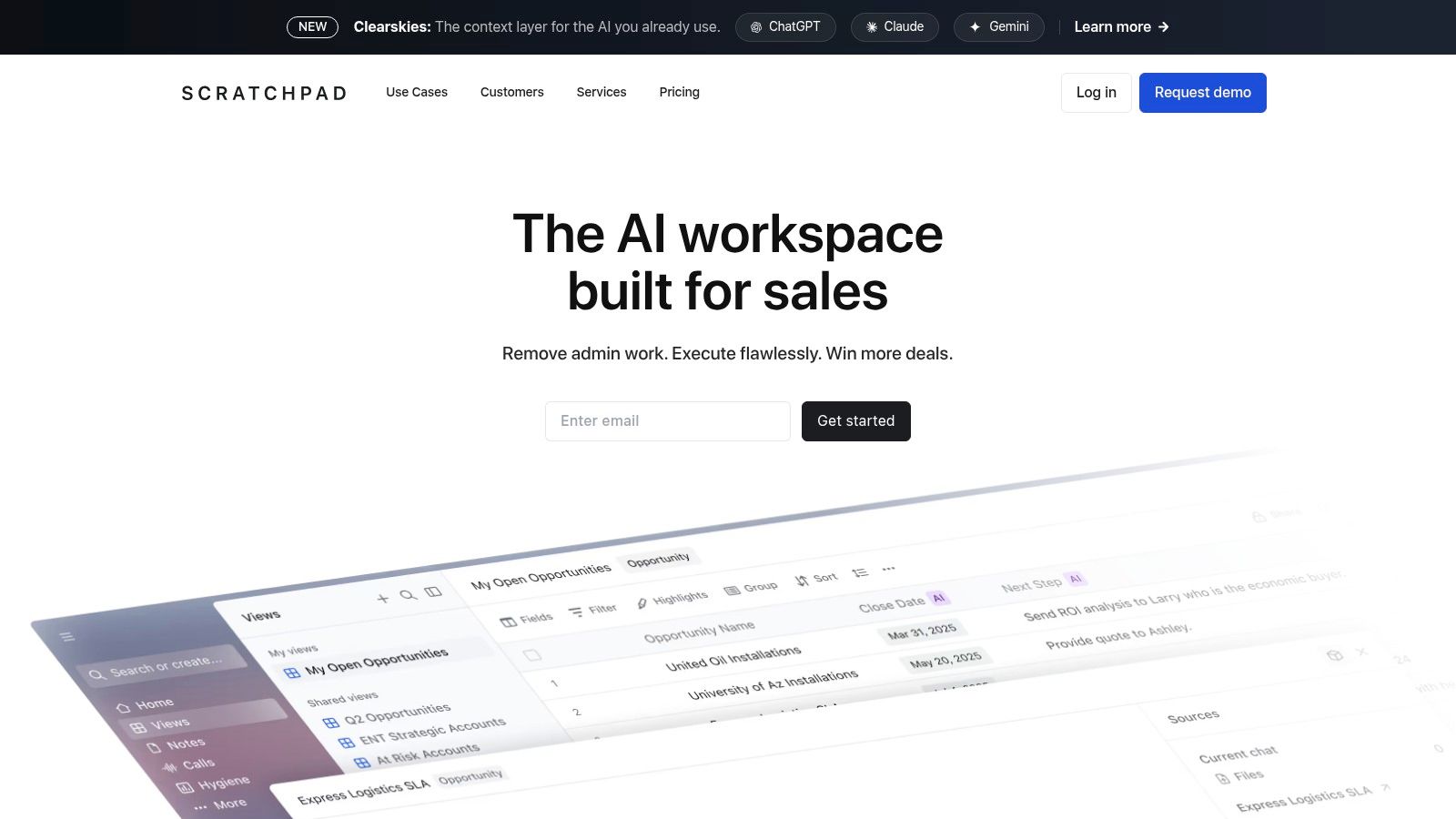This screenshot has width=1456, height=819.
Task: Click the NEW badge in the banner
Action: pyautogui.click(x=312, y=27)
